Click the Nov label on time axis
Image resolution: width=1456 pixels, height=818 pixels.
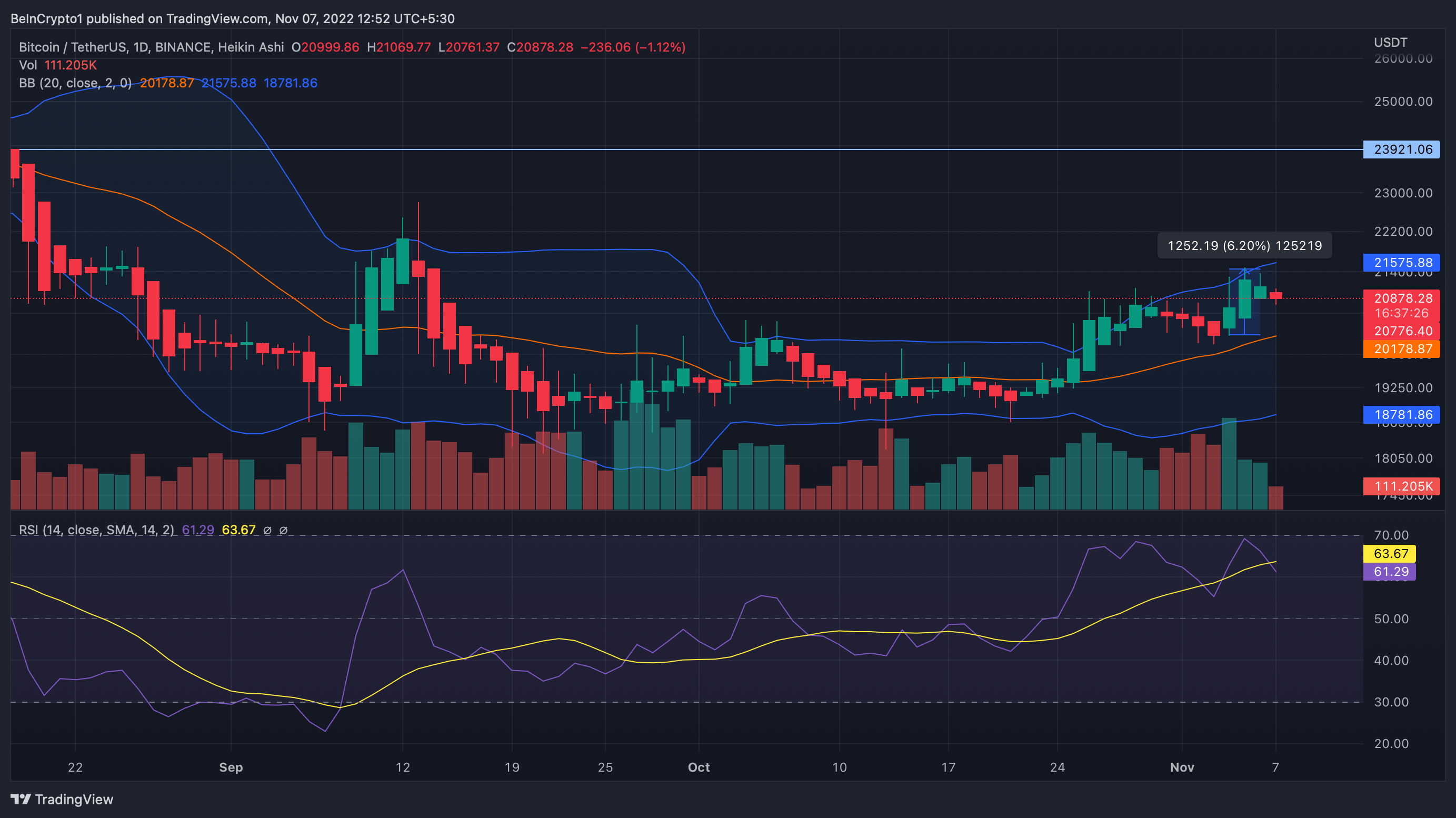pyautogui.click(x=1182, y=767)
